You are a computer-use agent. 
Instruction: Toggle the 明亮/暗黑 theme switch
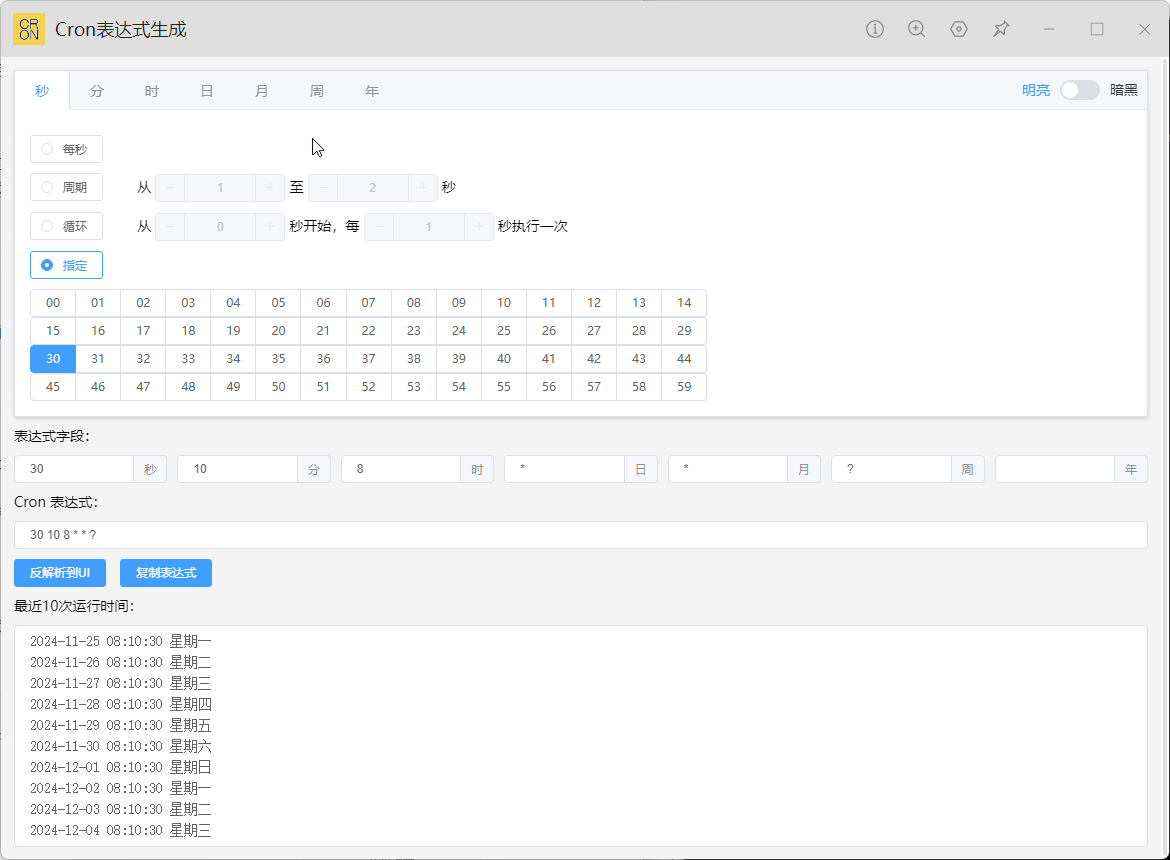1079,90
